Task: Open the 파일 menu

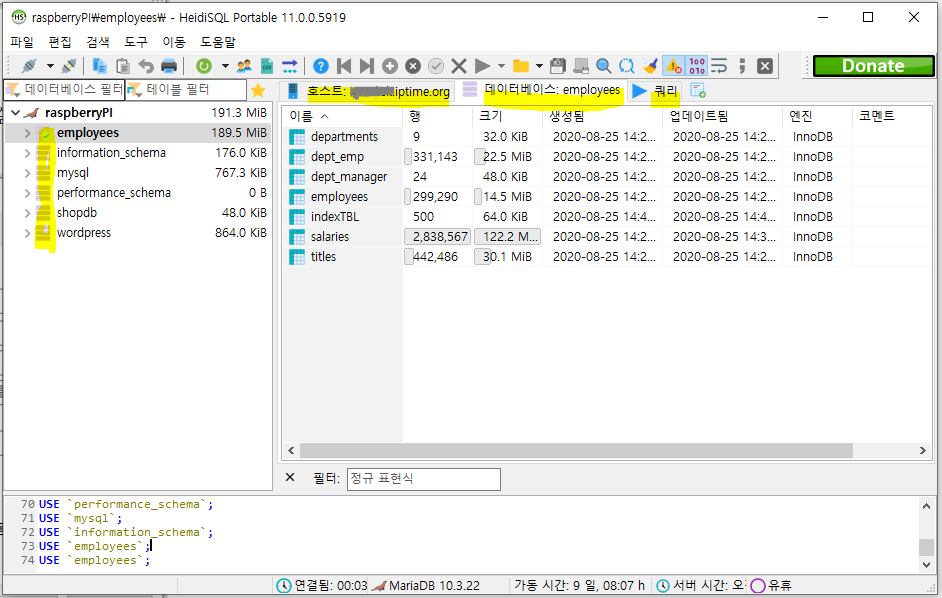Action: (x=22, y=42)
